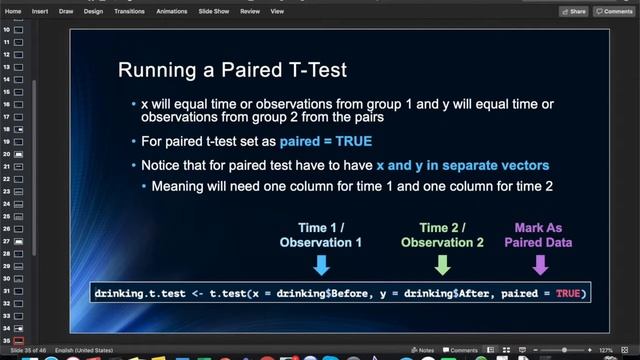Viewport: 640px width, 360px height.
Task: Select slide 23 thumbnail
Action: point(18,191)
